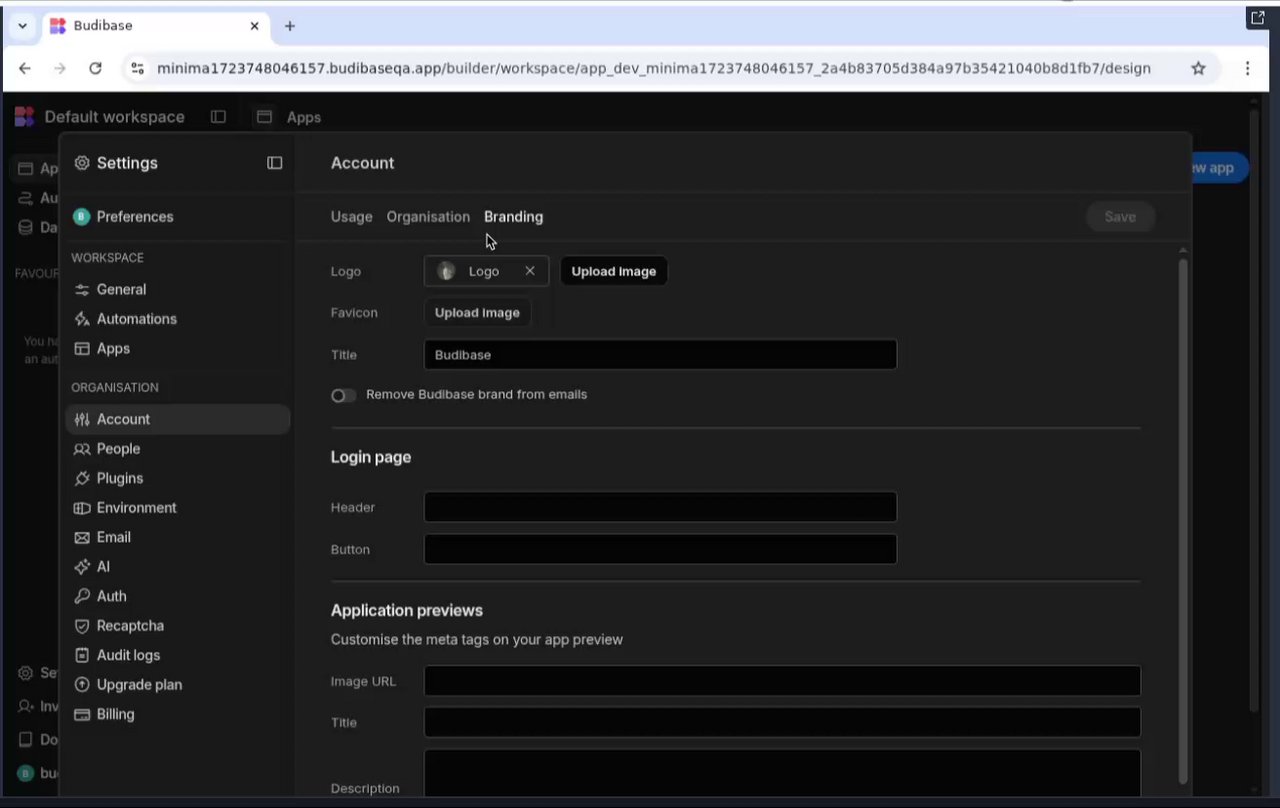Toggle the workspace sidebar panel icon
This screenshot has height=808, width=1280.
218,117
